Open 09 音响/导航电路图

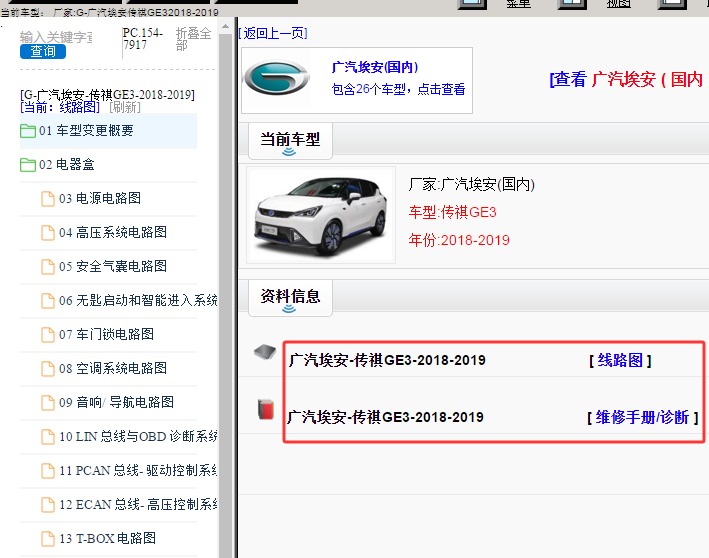click(x=116, y=402)
